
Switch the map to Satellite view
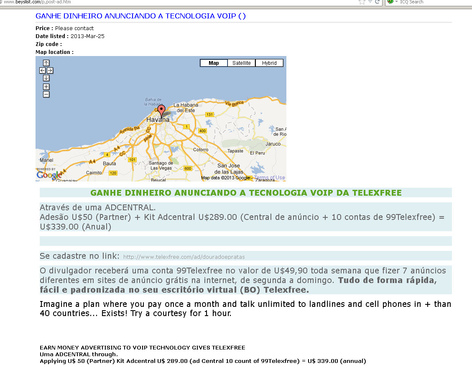(x=241, y=63)
